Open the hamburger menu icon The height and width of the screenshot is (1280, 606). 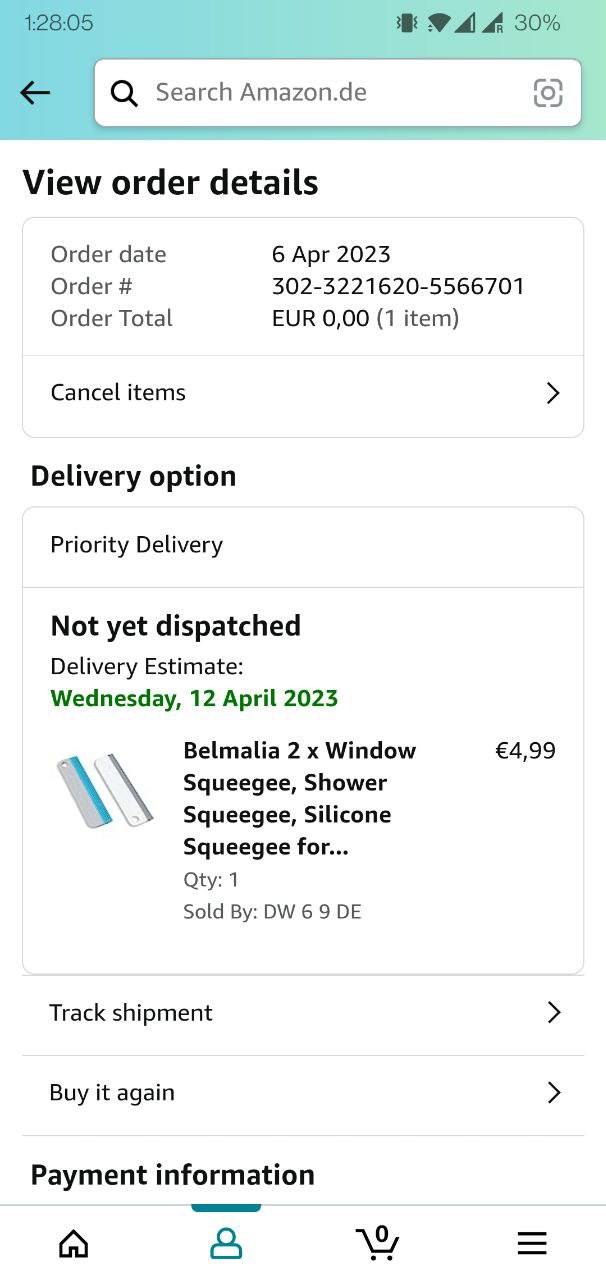pos(532,1243)
